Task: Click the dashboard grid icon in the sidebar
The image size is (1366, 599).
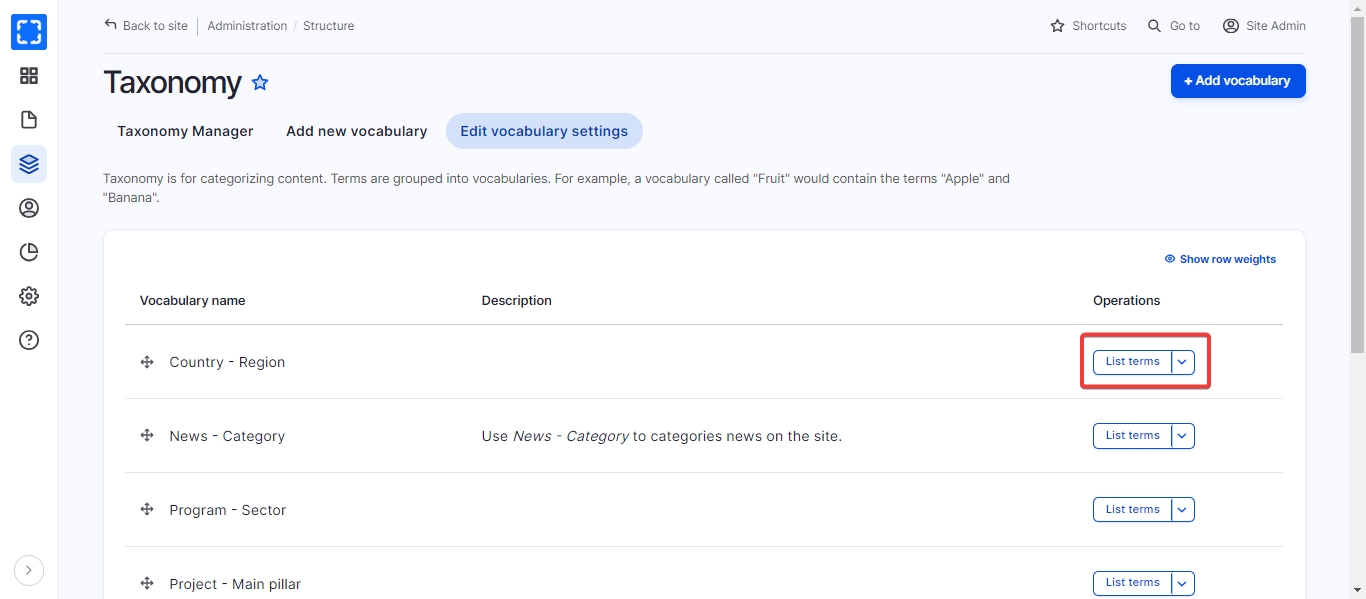Action: [x=29, y=76]
